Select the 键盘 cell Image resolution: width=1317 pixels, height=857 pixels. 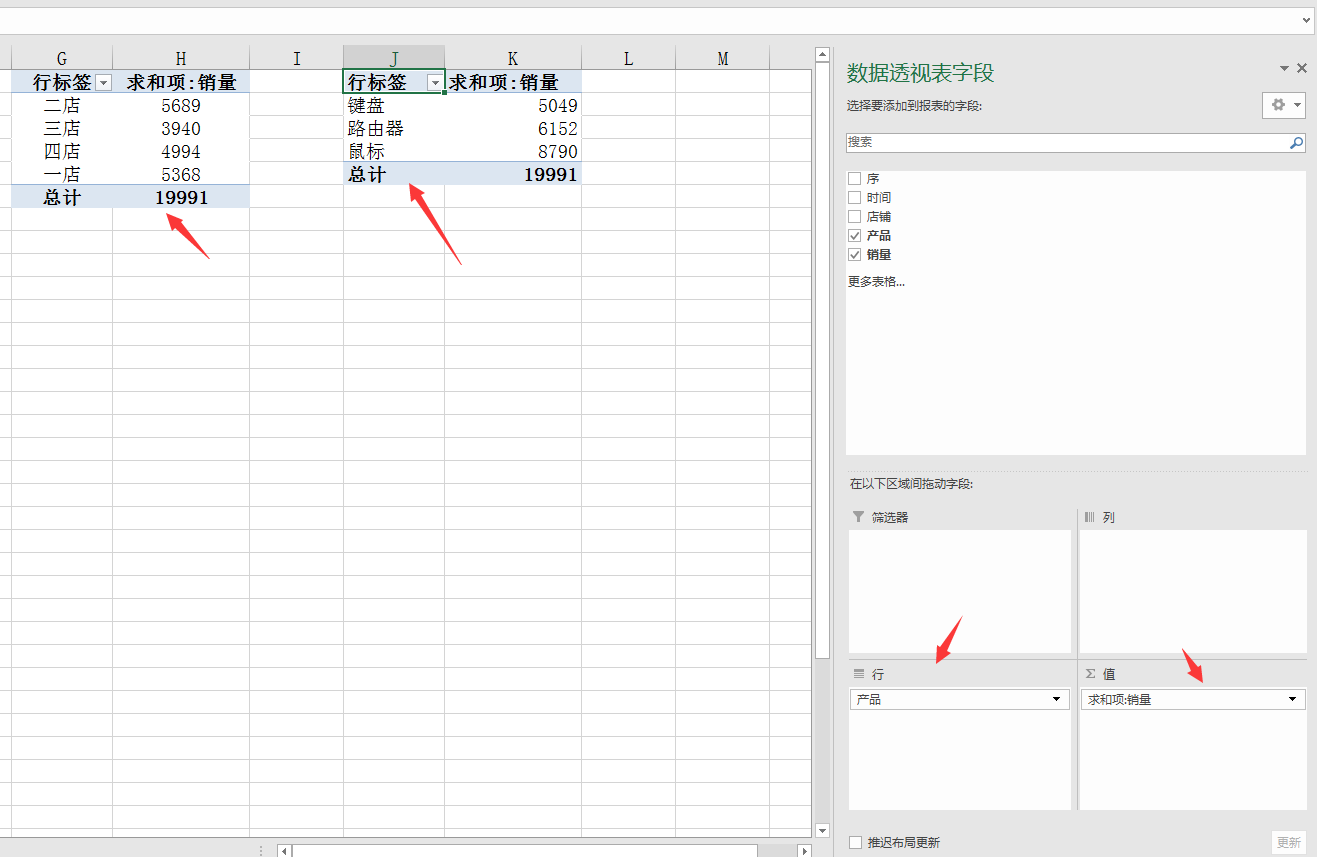coord(394,105)
